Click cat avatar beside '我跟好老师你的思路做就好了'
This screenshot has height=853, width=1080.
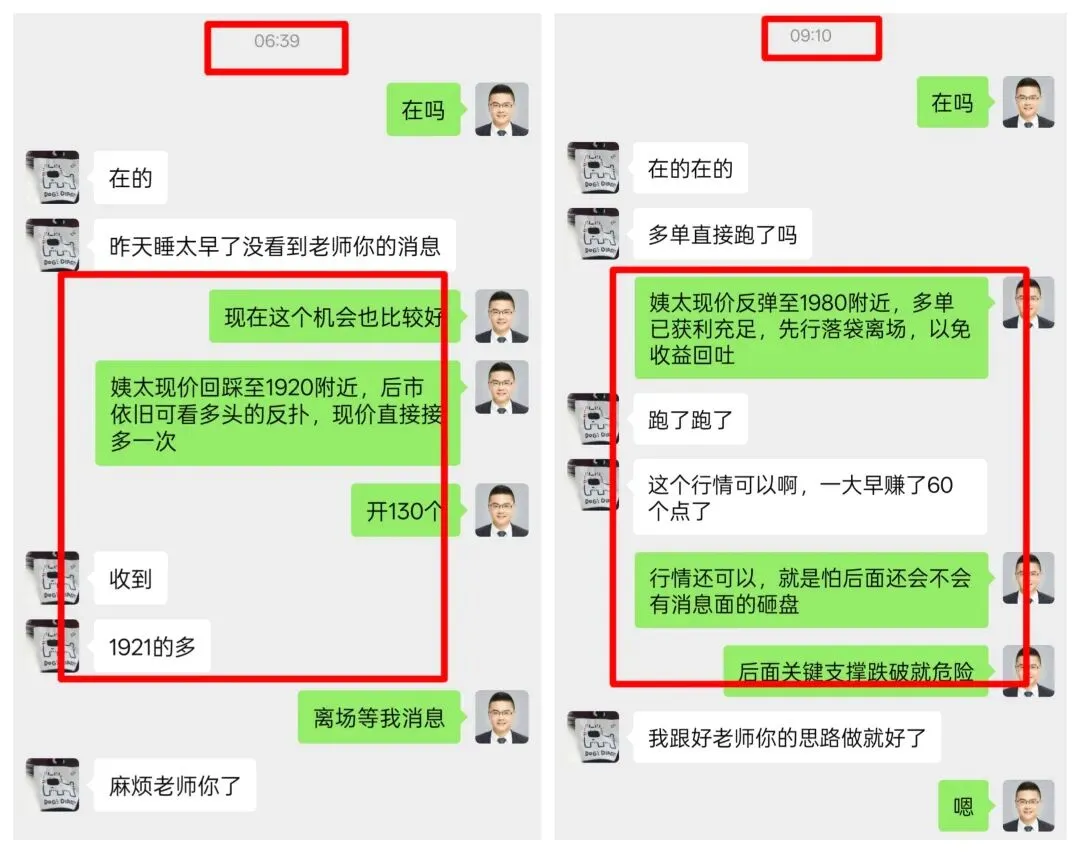pyautogui.click(x=593, y=737)
